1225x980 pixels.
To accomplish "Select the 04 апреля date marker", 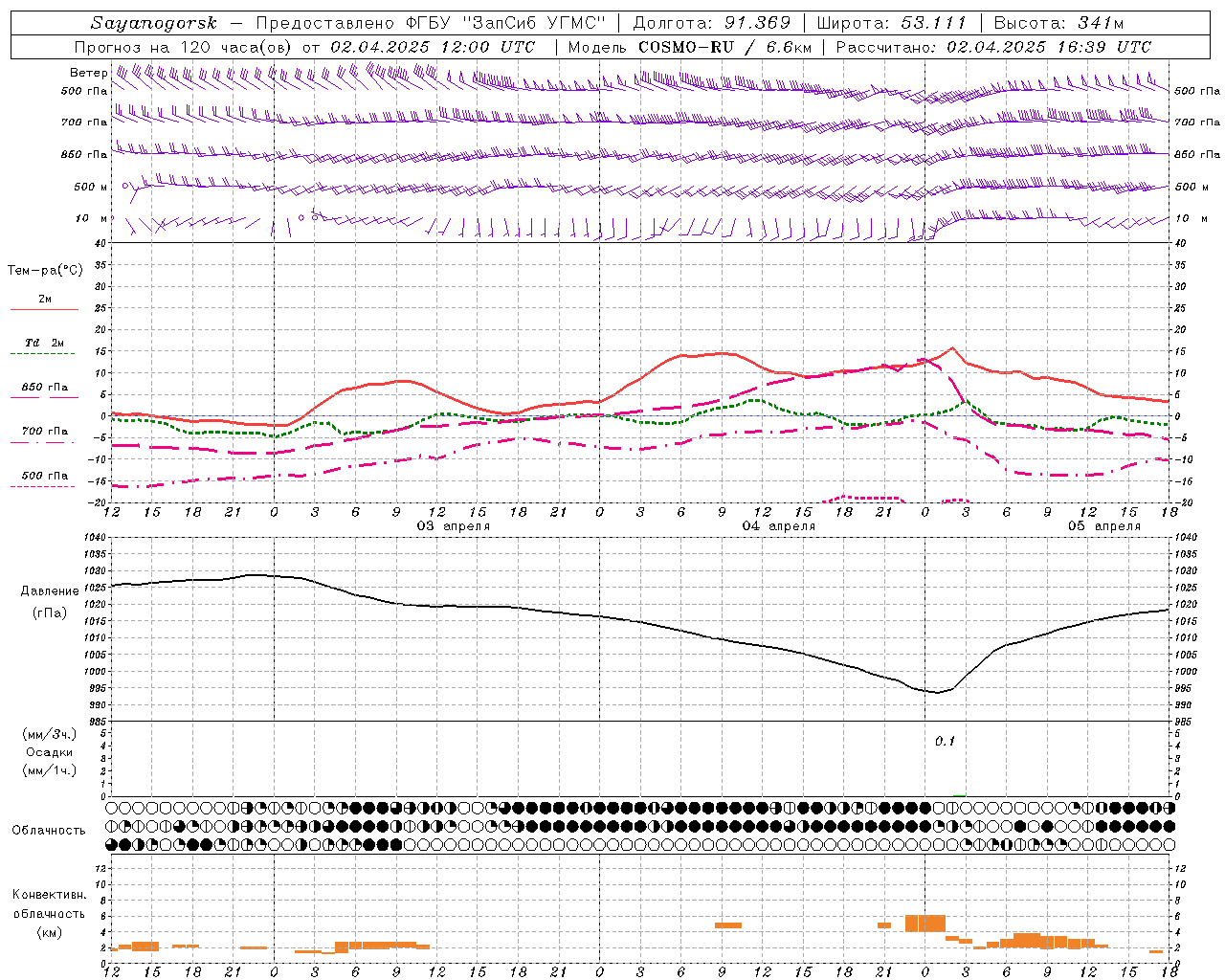I will [779, 526].
